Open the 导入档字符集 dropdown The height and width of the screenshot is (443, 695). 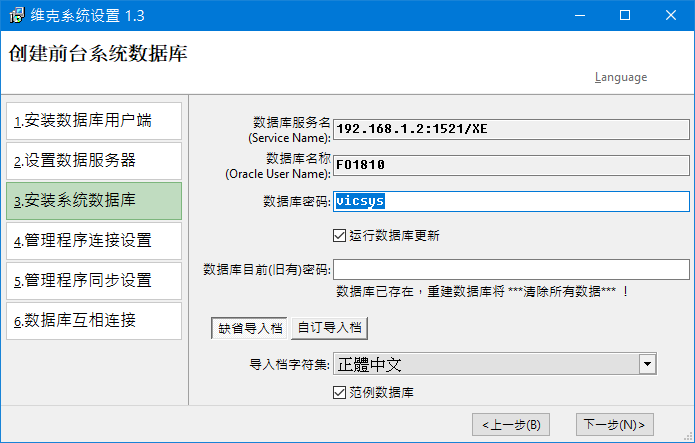pos(648,364)
